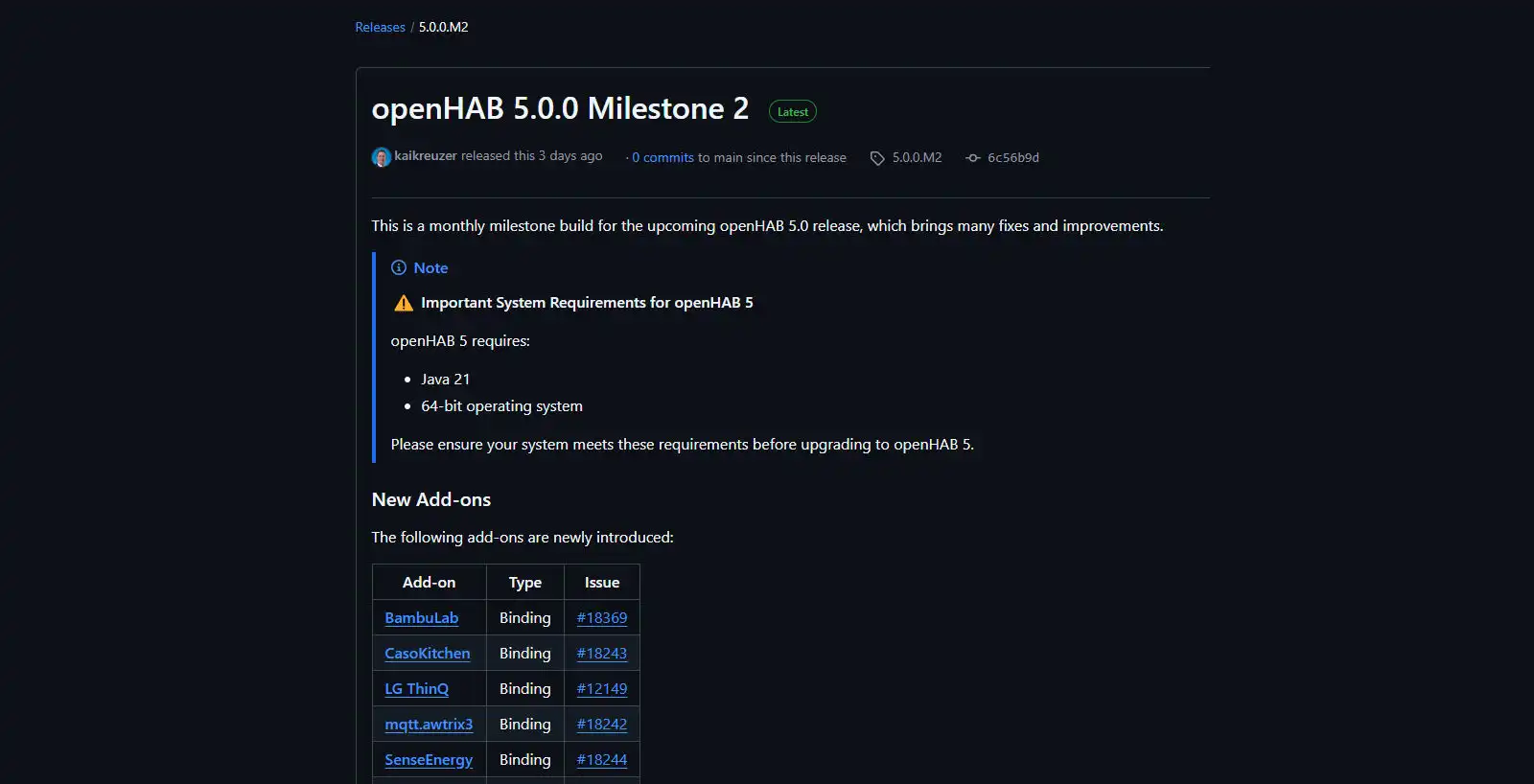The image size is (1534, 784).
Task: Click the warning triangle icon
Action: click(404, 303)
